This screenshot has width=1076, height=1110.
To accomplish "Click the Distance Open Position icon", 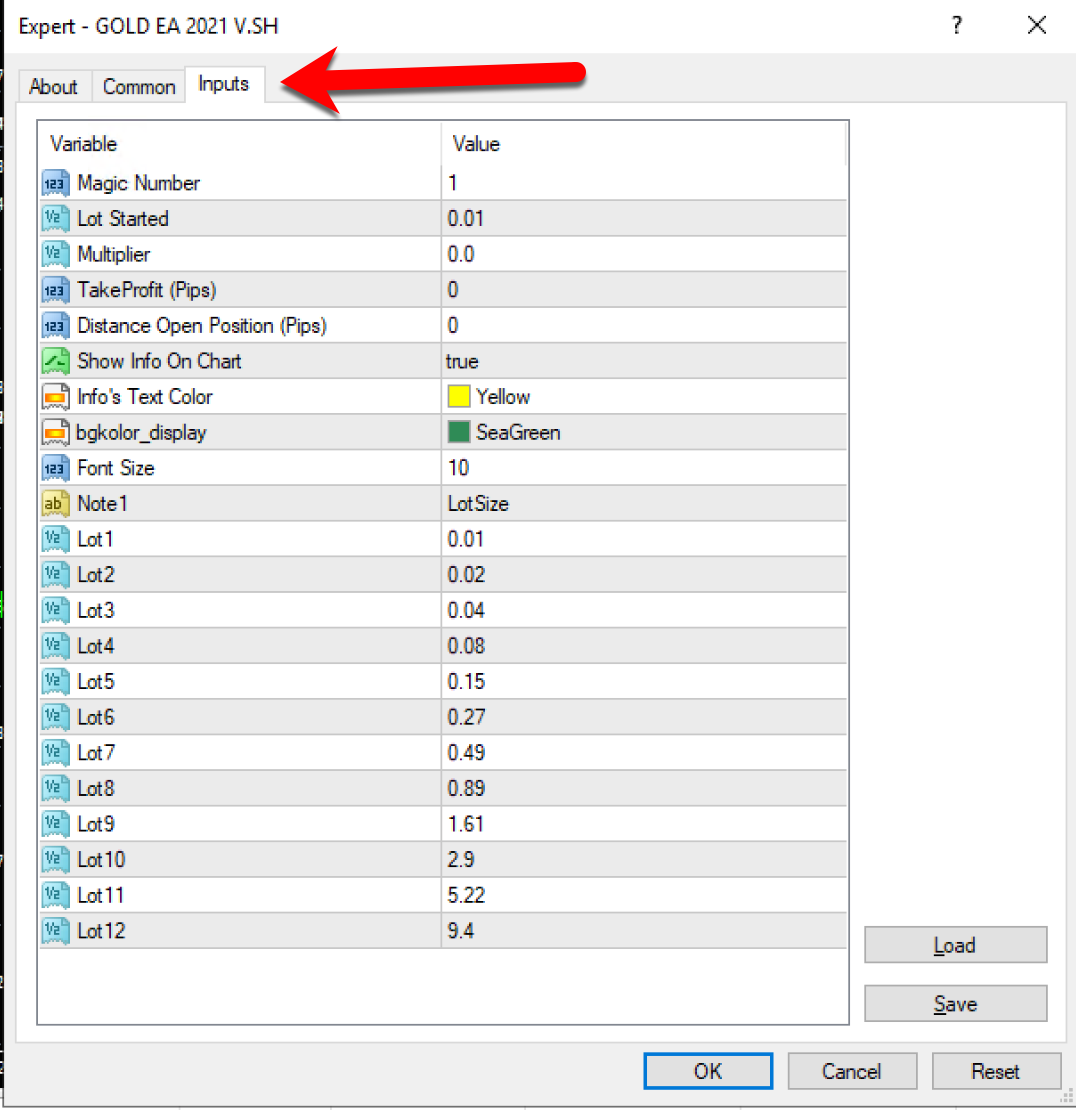I will point(55,326).
